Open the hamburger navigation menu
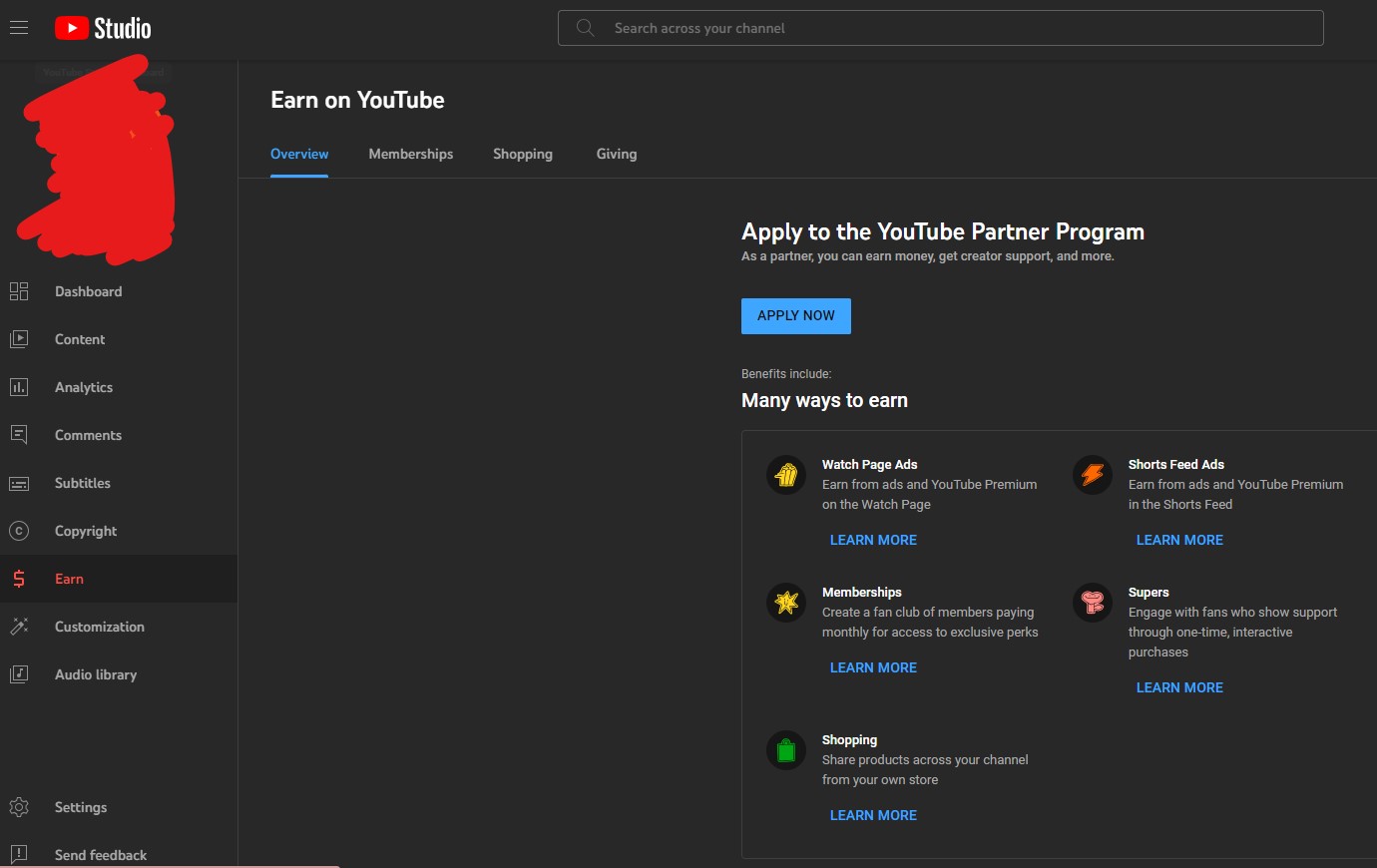Image resolution: width=1377 pixels, height=868 pixels. click(x=19, y=28)
